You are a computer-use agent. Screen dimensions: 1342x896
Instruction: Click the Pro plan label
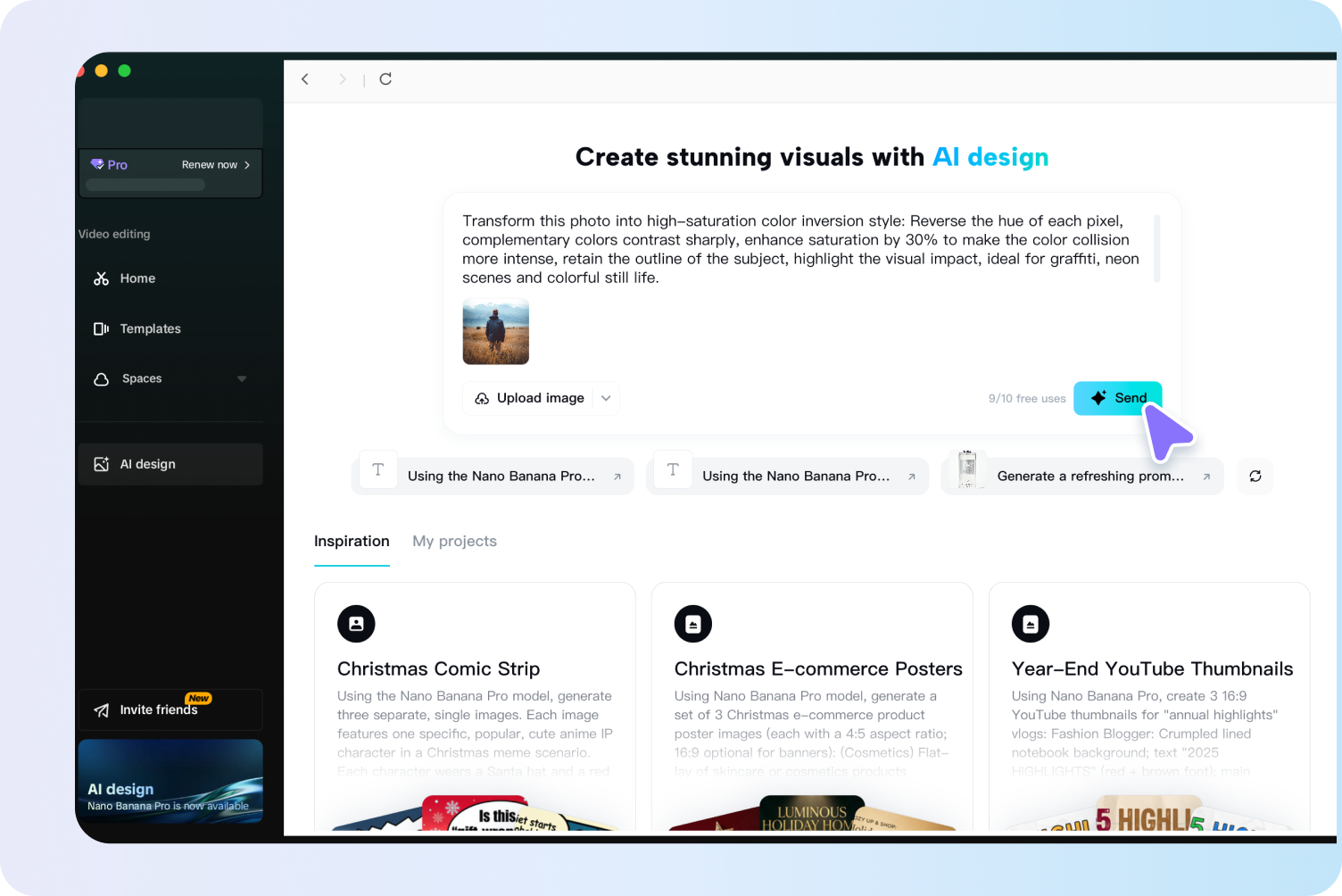[117, 165]
